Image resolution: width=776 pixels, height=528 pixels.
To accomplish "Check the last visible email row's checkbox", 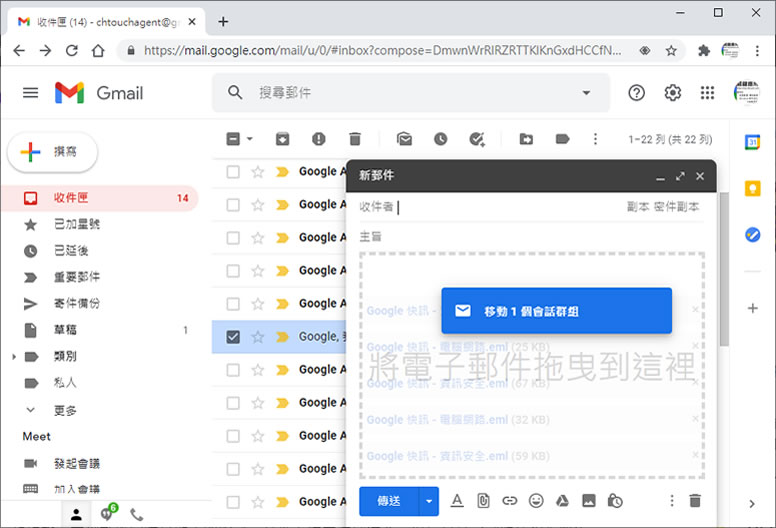I will click(x=233, y=502).
